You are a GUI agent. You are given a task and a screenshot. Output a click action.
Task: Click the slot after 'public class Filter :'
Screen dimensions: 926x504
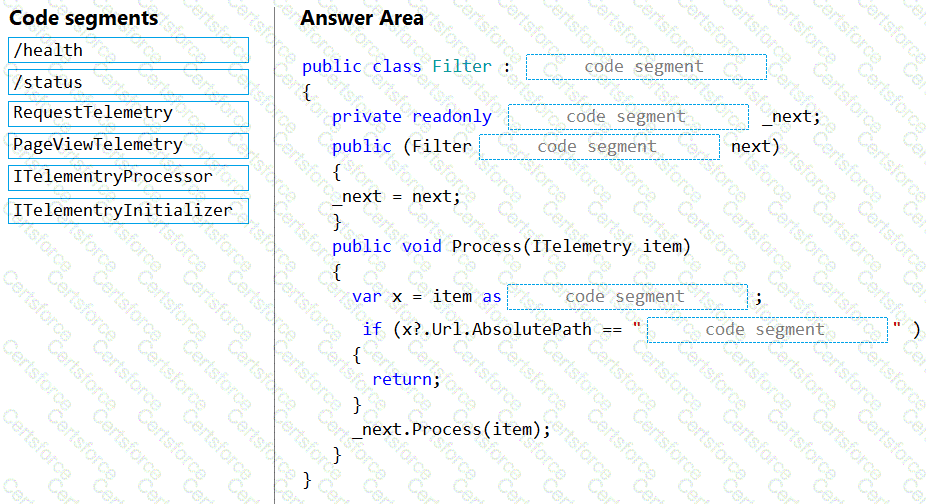click(x=646, y=67)
